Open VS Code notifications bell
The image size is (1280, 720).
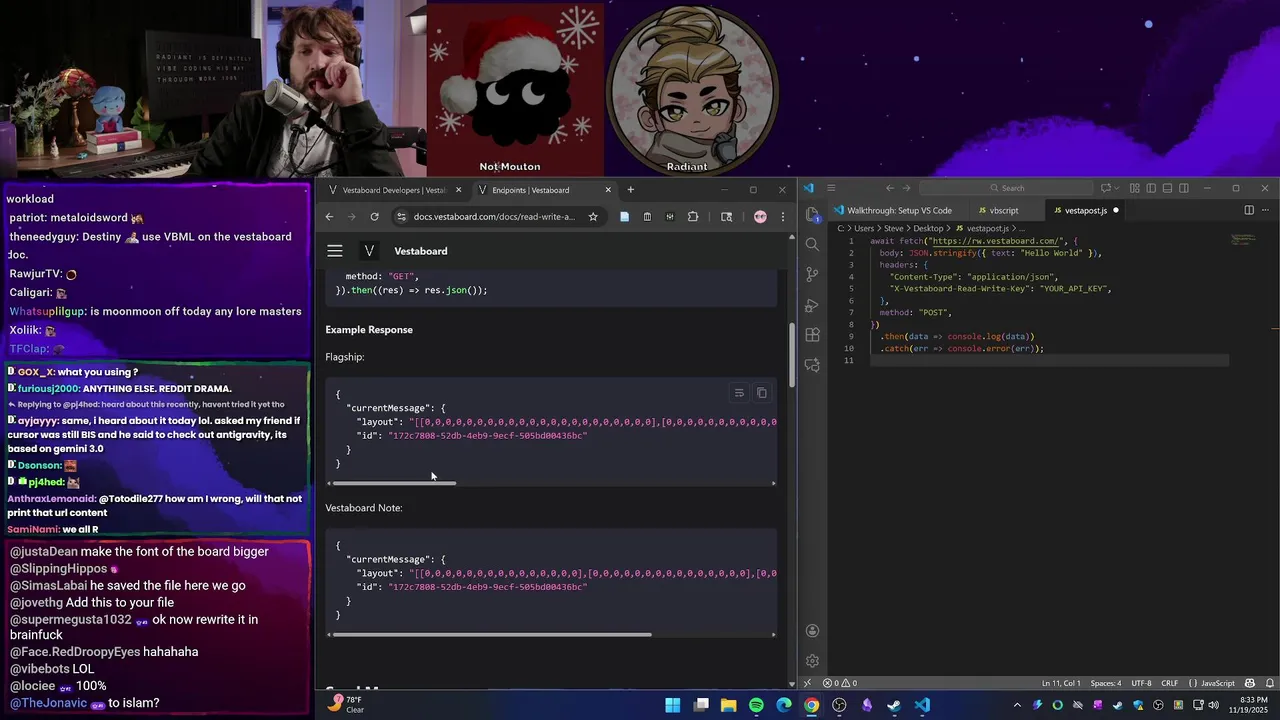[1268, 683]
